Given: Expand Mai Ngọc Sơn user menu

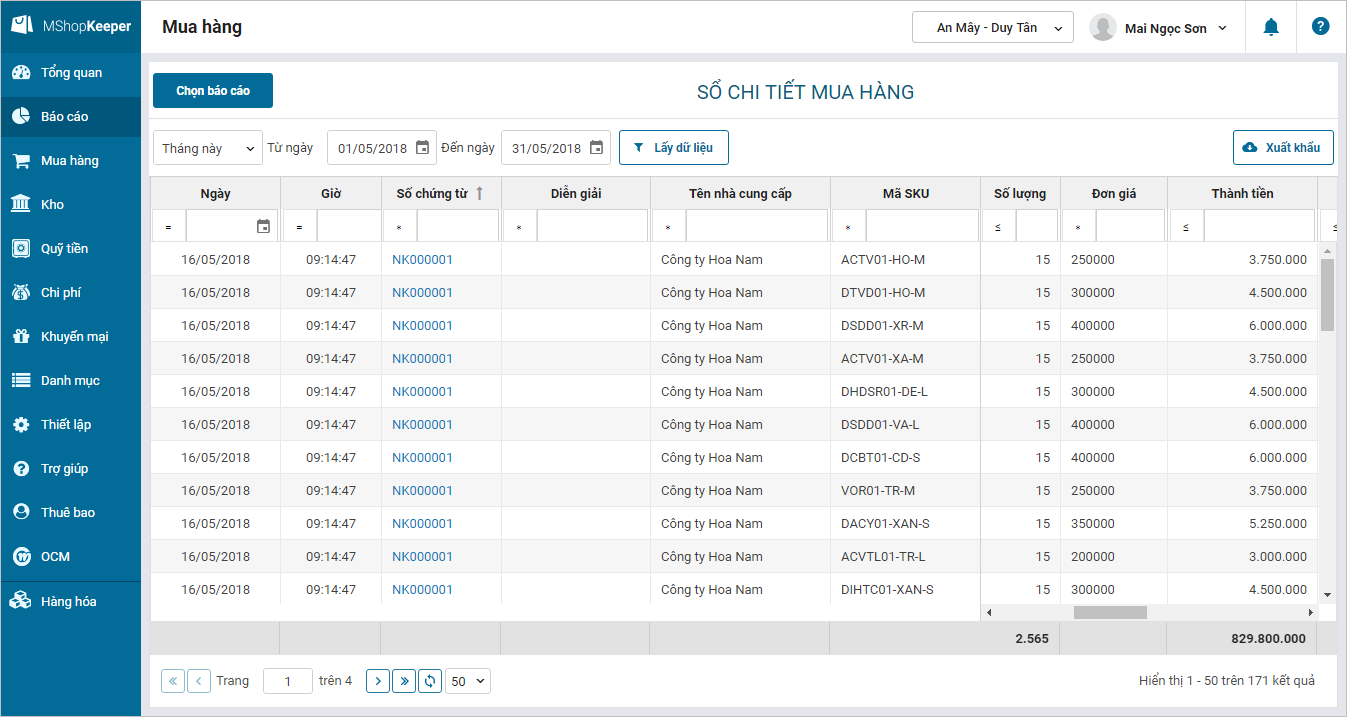Looking at the screenshot, I should point(1160,28).
